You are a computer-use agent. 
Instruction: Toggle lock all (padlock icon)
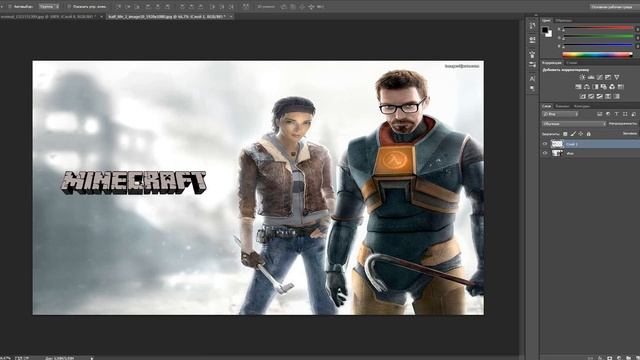click(x=589, y=134)
